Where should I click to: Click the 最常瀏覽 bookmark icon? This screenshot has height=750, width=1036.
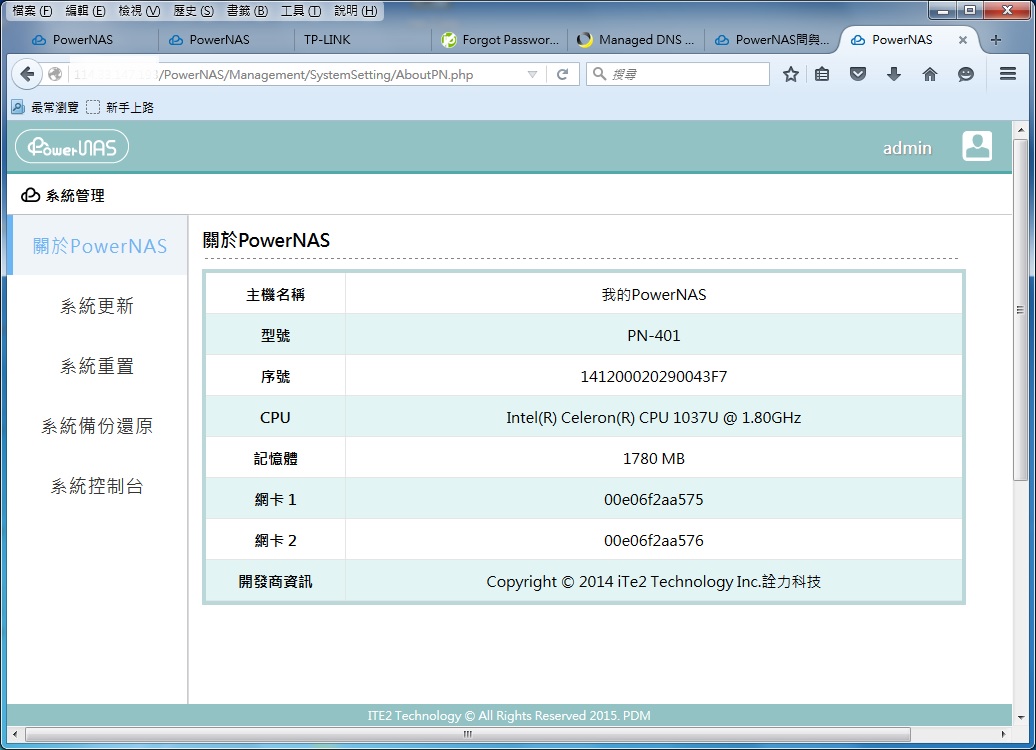pos(18,107)
